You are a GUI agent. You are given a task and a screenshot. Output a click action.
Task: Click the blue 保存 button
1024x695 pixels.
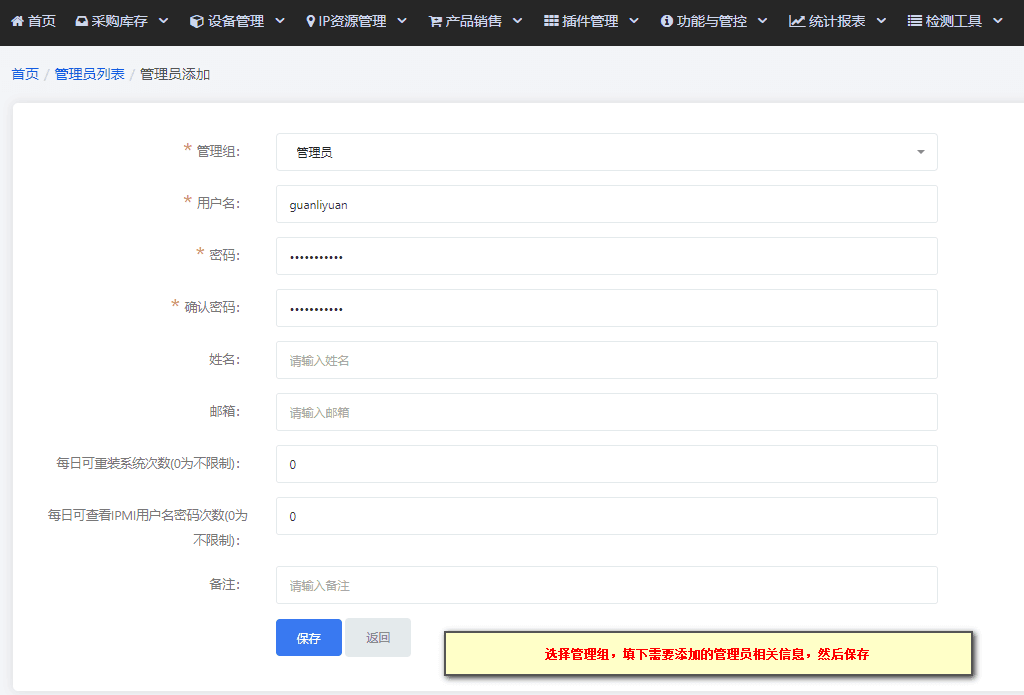[x=309, y=638]
